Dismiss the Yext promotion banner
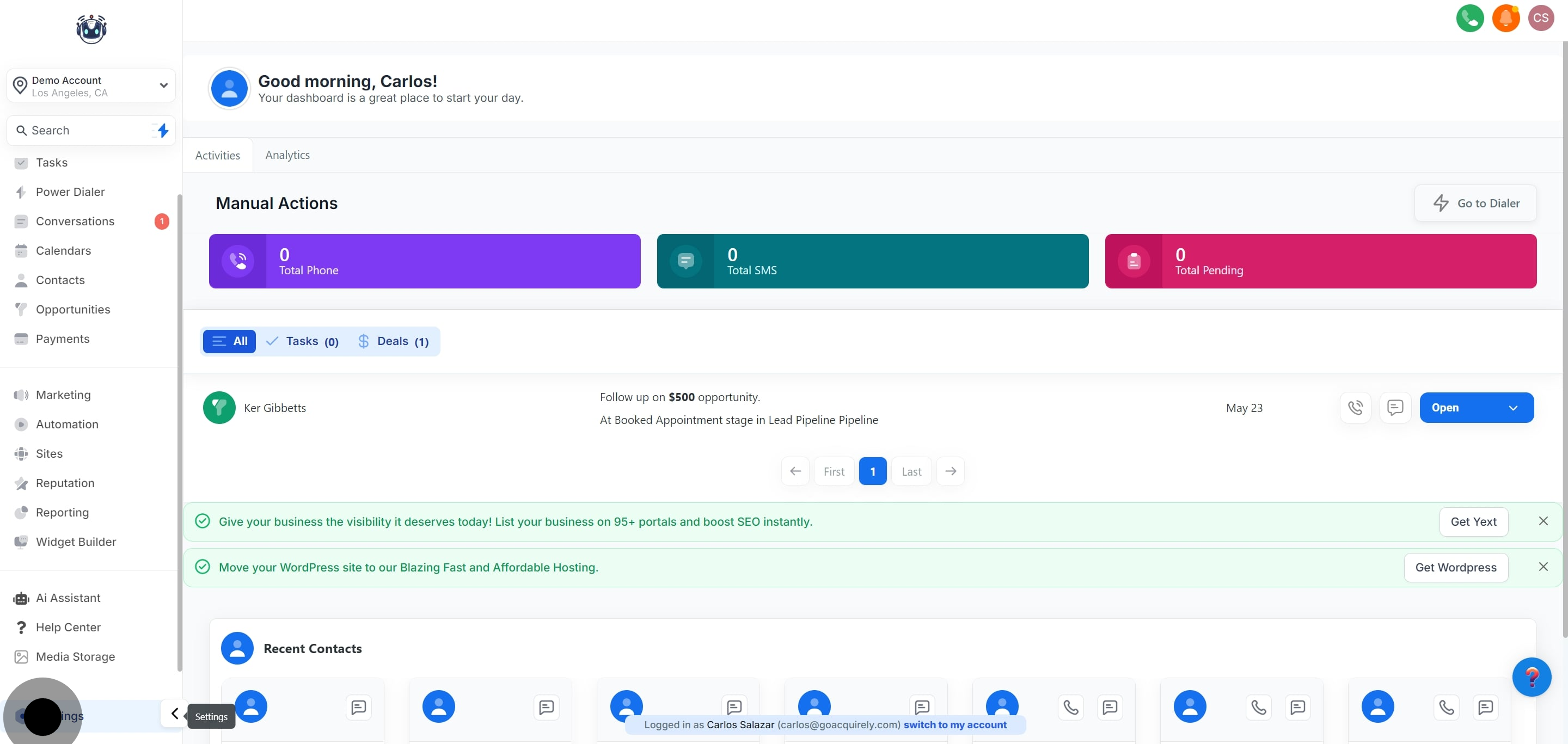This screenshot has height=744, width=1568. [x=1542, y=521]
